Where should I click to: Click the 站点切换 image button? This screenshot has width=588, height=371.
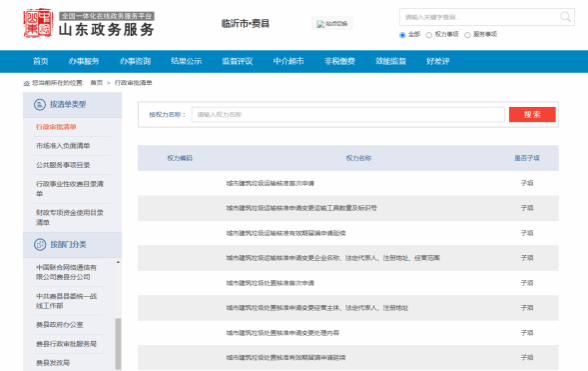click(332, 24)
